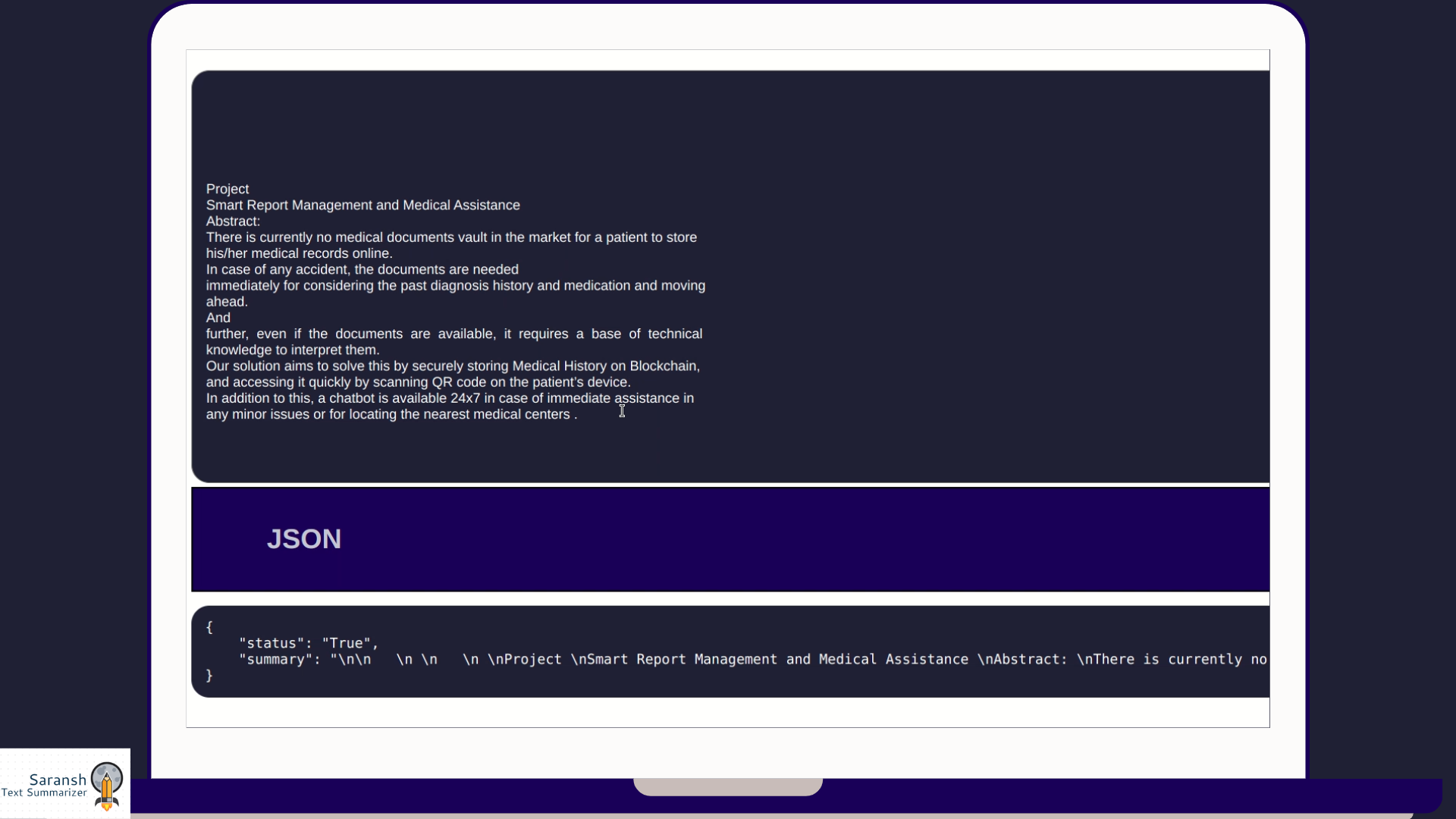Click the chatbot sentence in extracted text
Viewport: 1456px width, 819px height.
(449, 399)
